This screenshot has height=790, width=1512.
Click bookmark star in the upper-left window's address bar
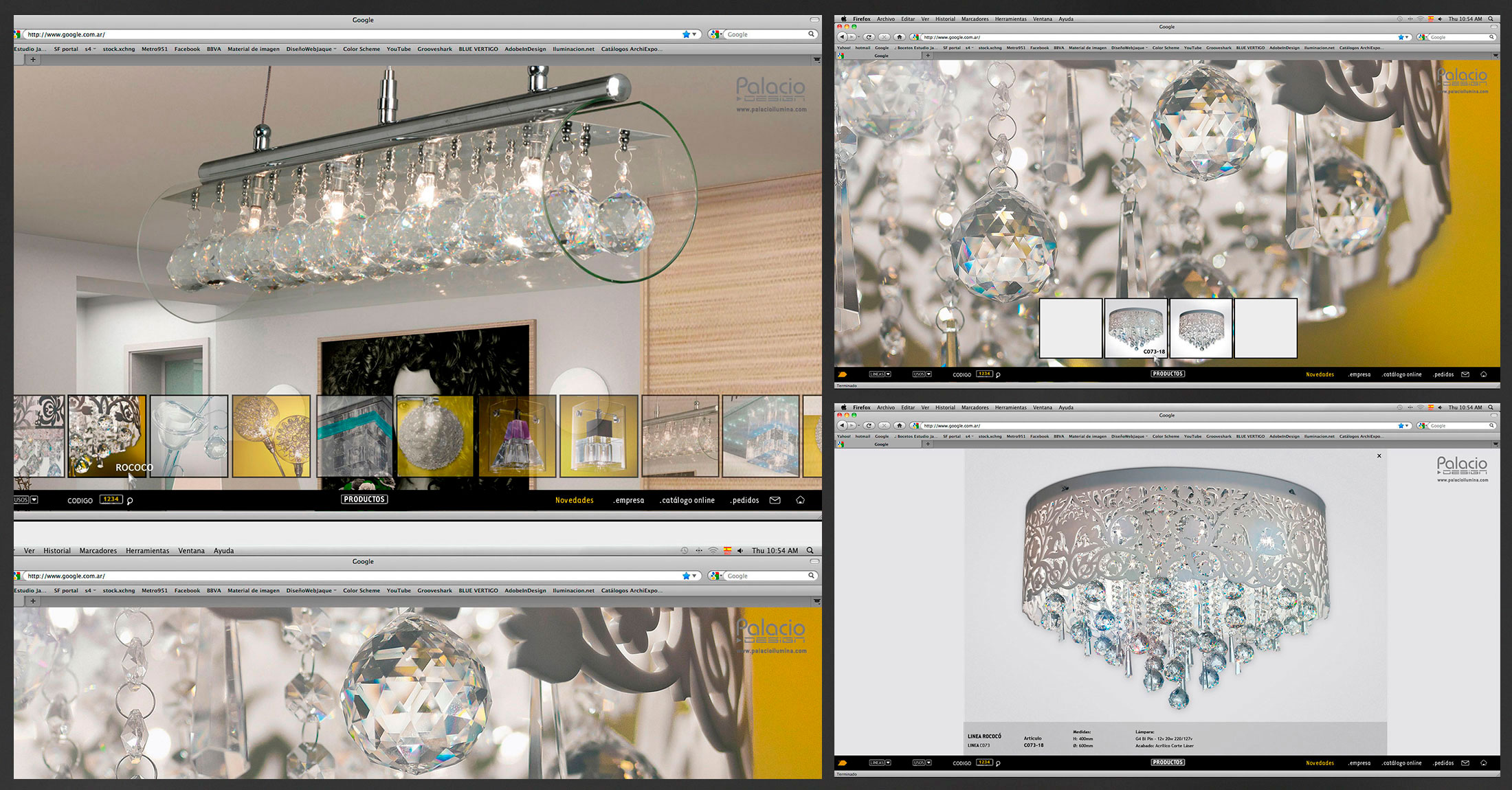pyautogui.click(x=686, y=34)
